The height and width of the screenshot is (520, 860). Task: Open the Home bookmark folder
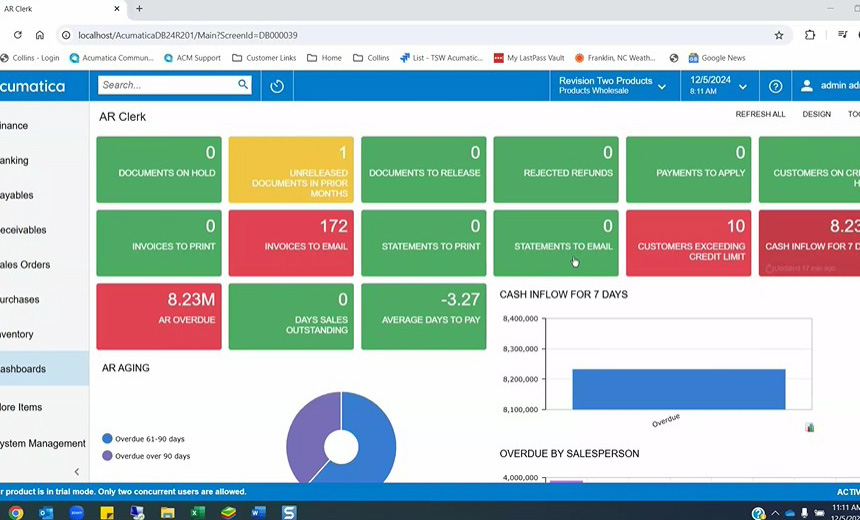click(324, 58)
